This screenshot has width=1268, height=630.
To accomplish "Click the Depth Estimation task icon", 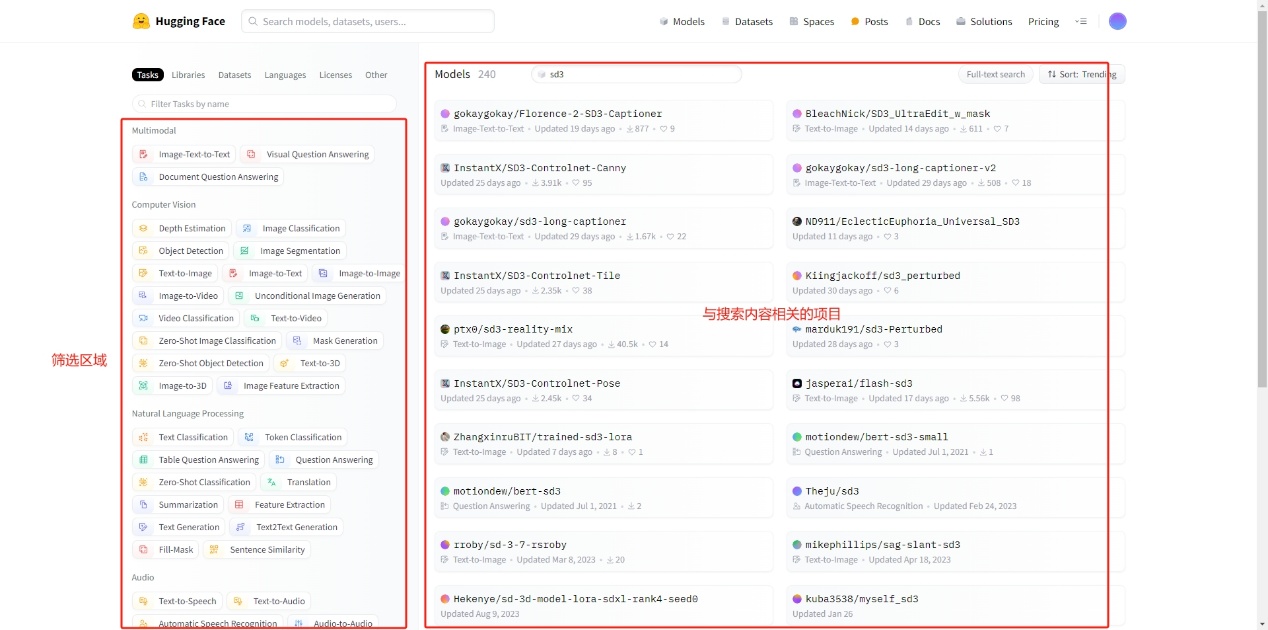I will (143, 229).
